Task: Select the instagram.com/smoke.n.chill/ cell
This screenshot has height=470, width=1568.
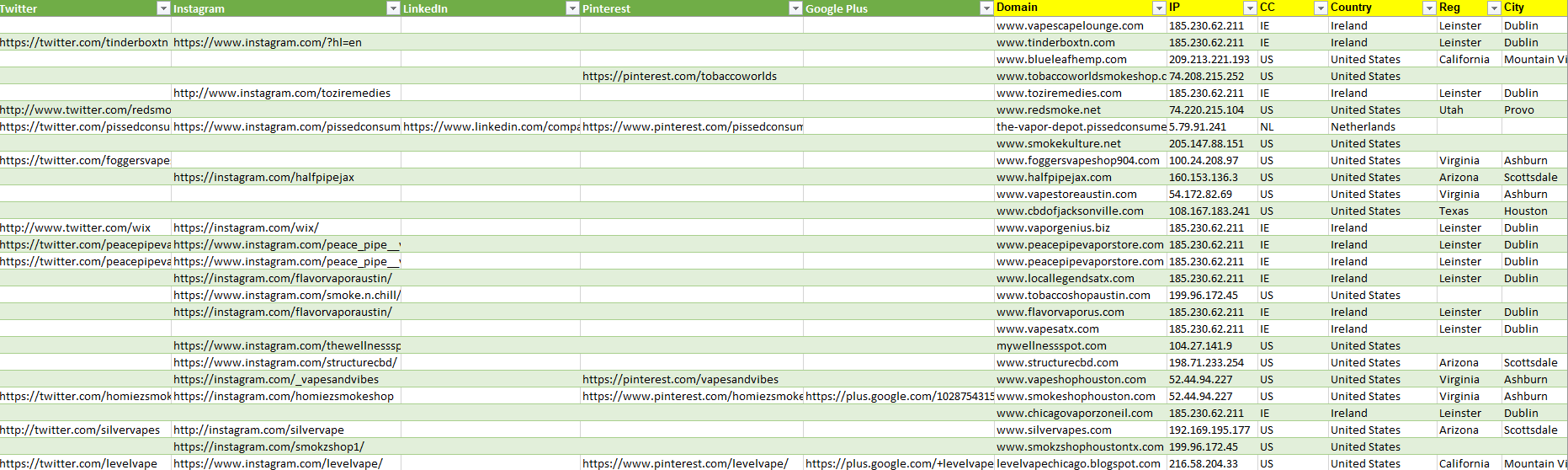Action: (286, 295)
